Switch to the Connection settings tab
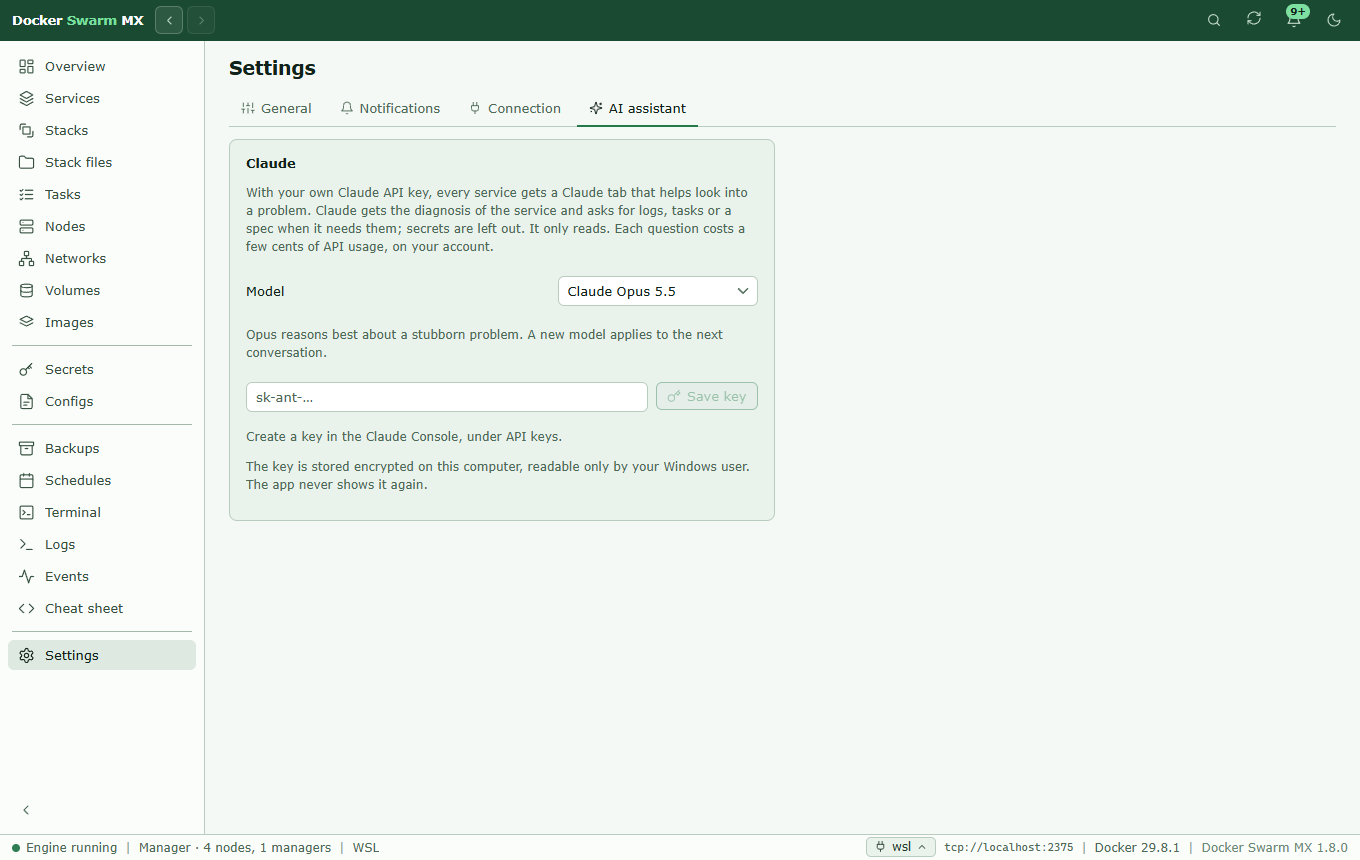 [515, 108]
